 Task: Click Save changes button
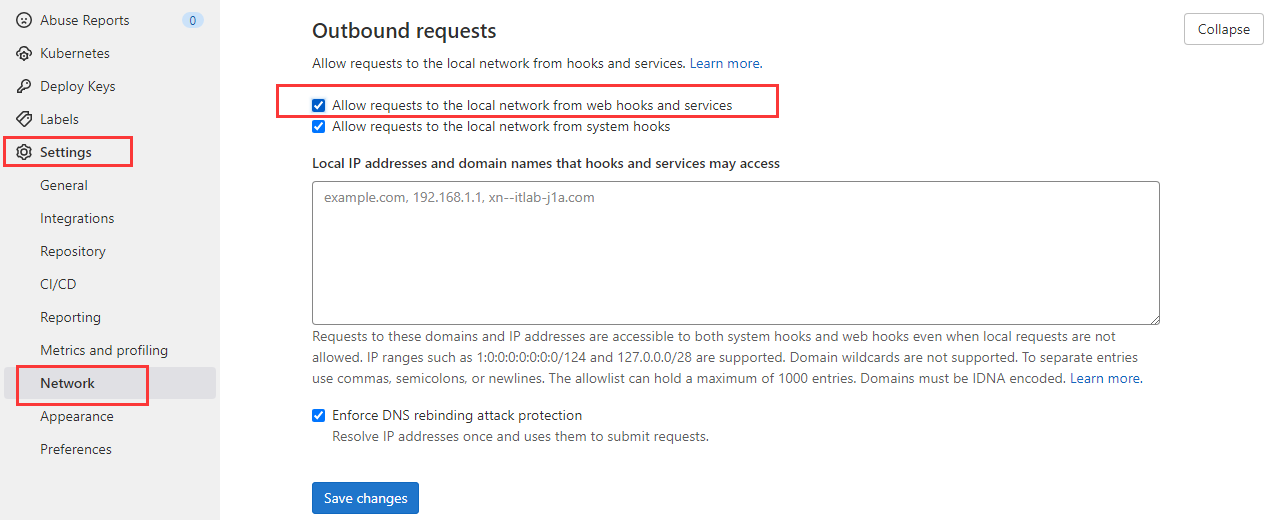[x=365, y=498]
